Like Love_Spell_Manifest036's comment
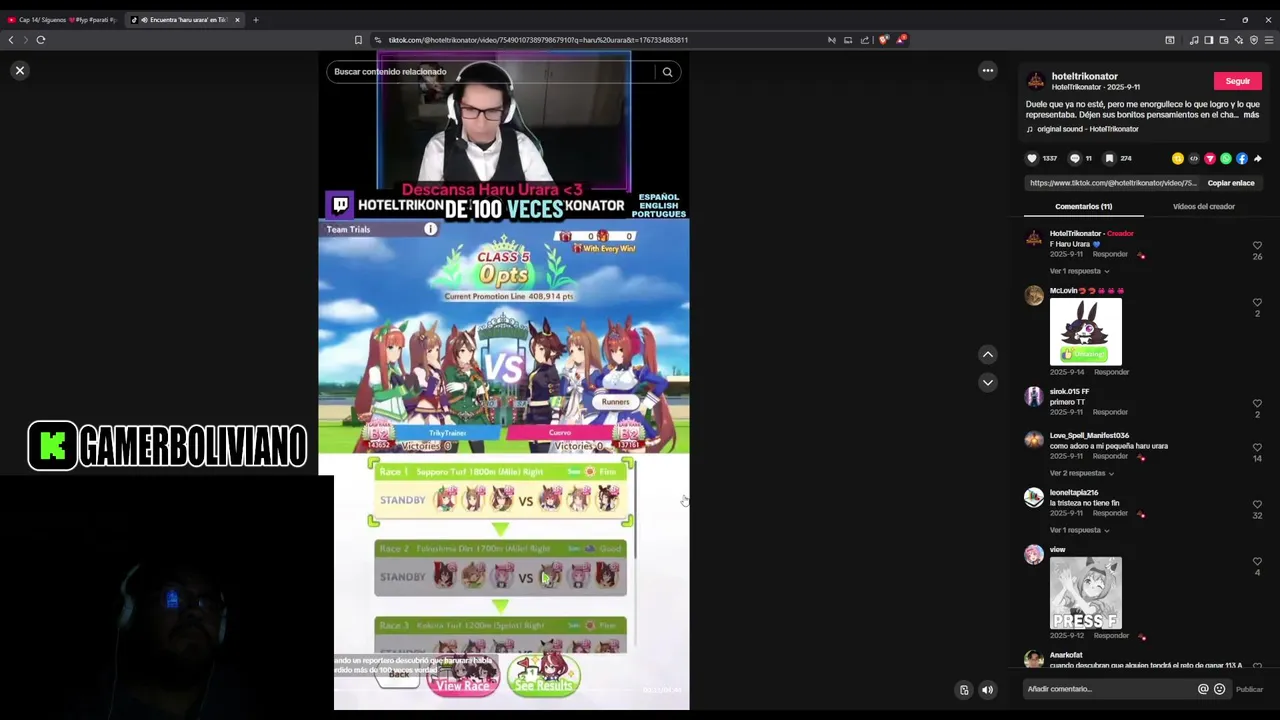 pyautogui.click(x=1257, y=447)
